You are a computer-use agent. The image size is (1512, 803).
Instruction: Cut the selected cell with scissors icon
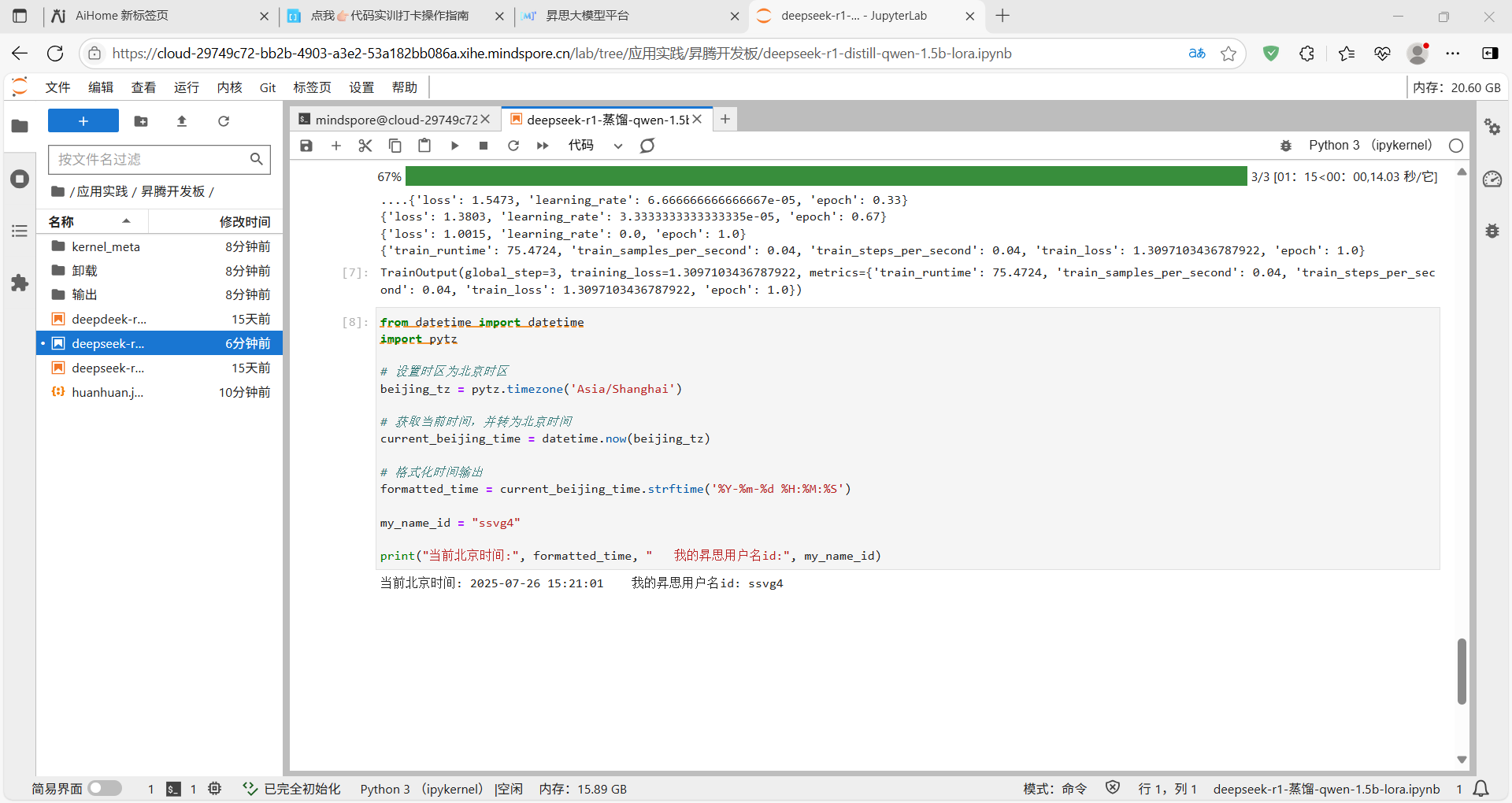(365, 146)
